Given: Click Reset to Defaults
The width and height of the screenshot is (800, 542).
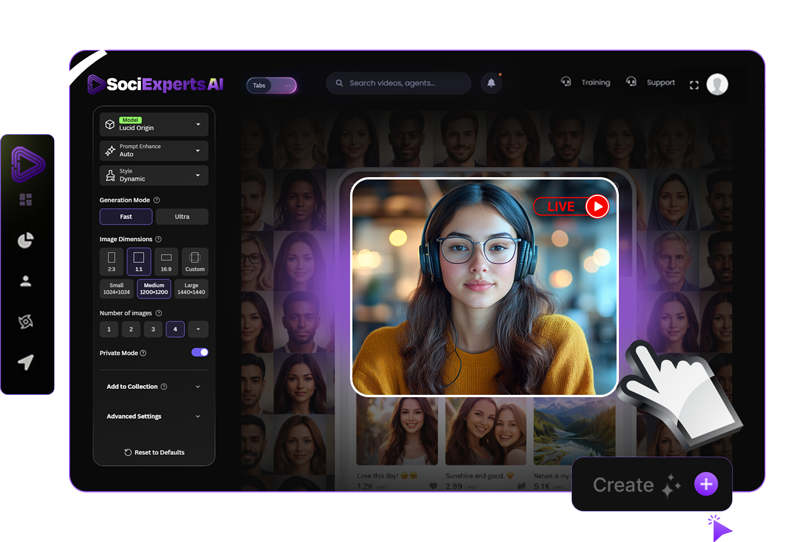Looking at the screenshot, I should pos(154,452).
